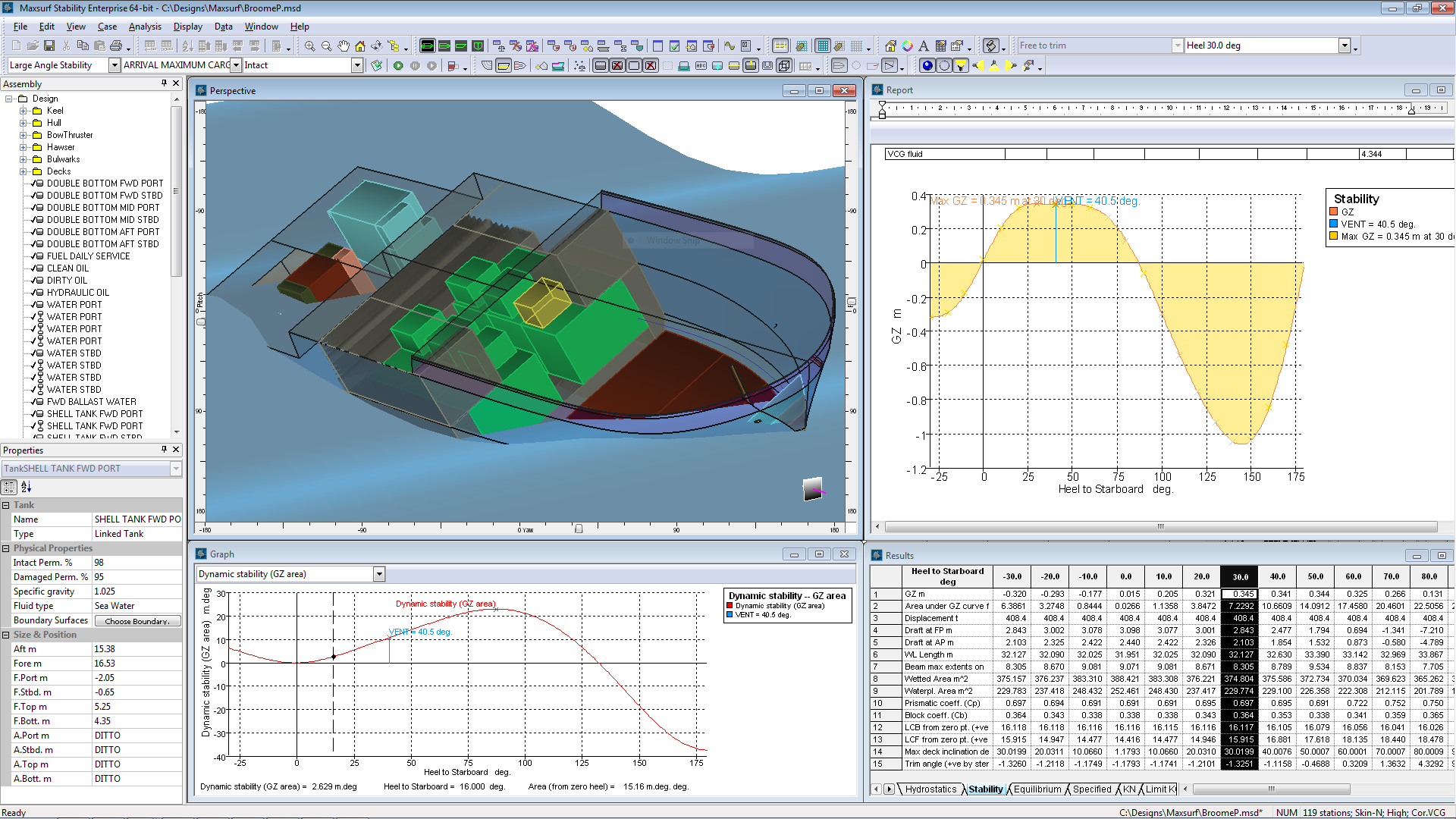Switch to the KN results tab
1456x819 pixels.
[1129, 789]
